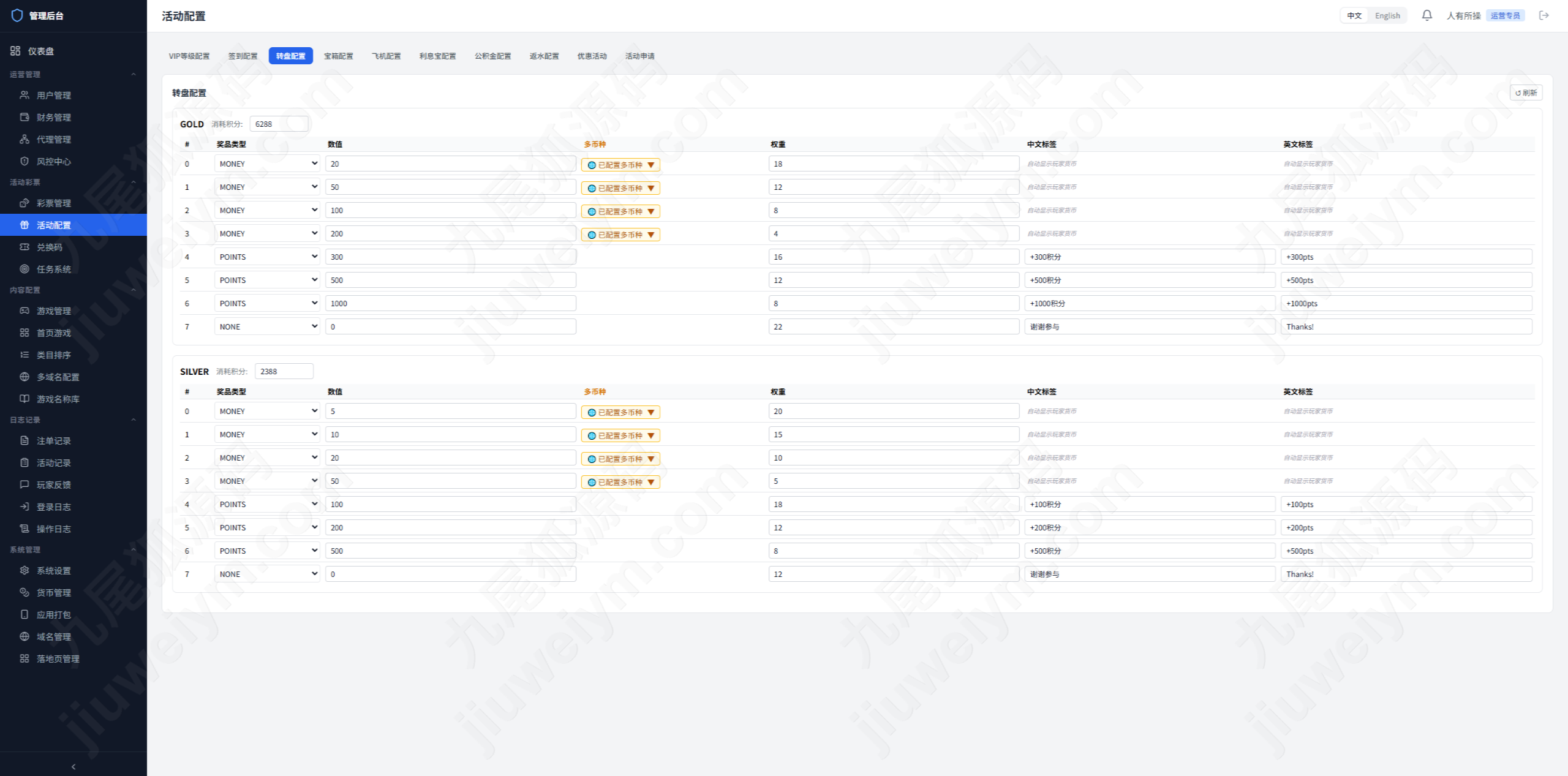
Task: Open 登录日志 sign-in icon
Action: [24, 507]
